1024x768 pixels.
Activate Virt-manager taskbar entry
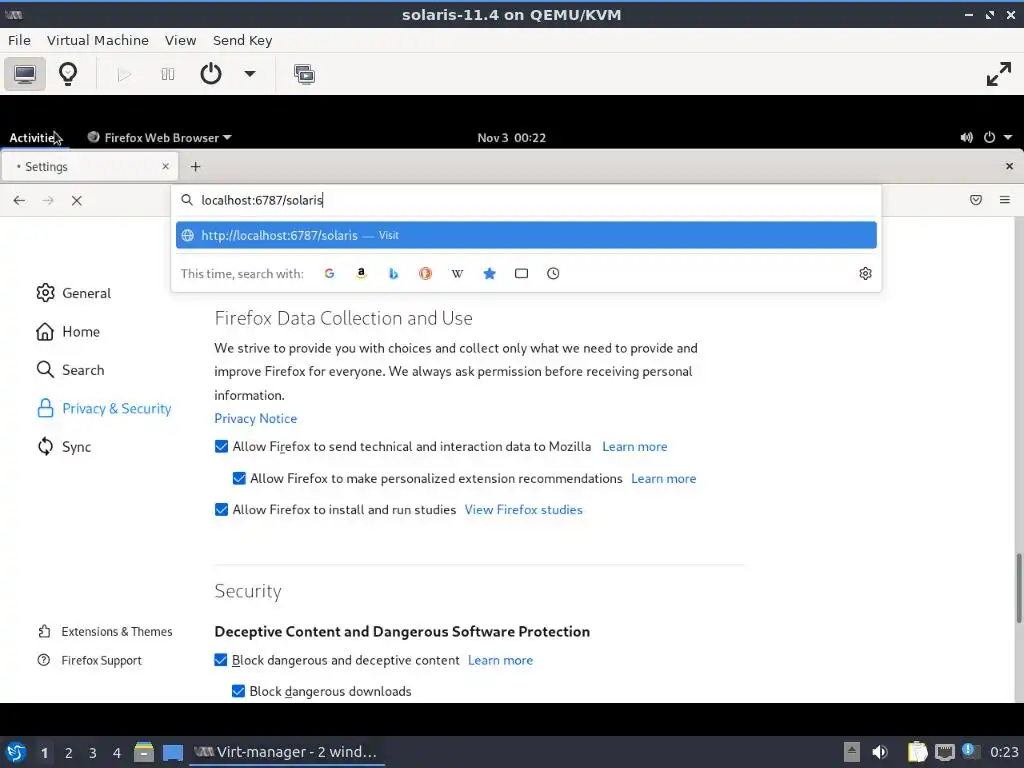click(x=287, y=752)
